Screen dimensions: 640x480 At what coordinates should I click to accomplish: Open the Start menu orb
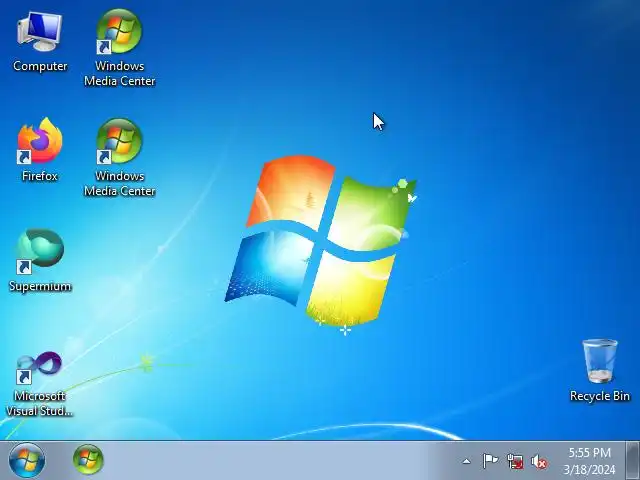27,461
